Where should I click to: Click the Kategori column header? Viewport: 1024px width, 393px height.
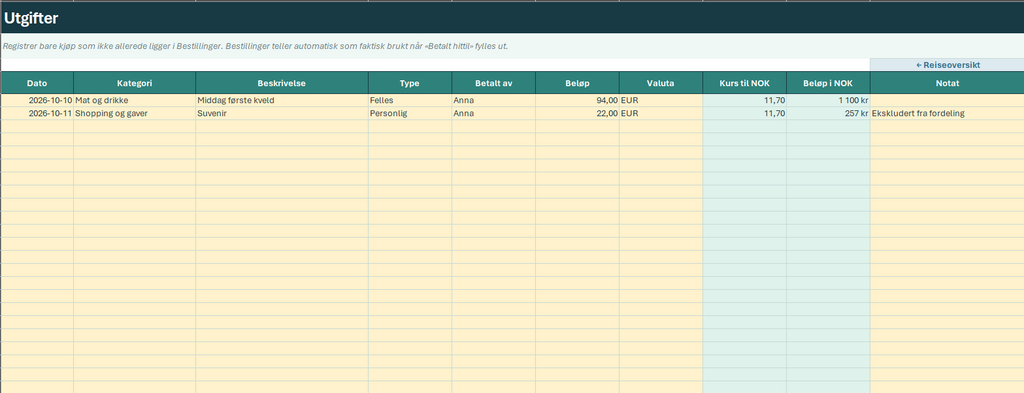(x=135, y=83)
